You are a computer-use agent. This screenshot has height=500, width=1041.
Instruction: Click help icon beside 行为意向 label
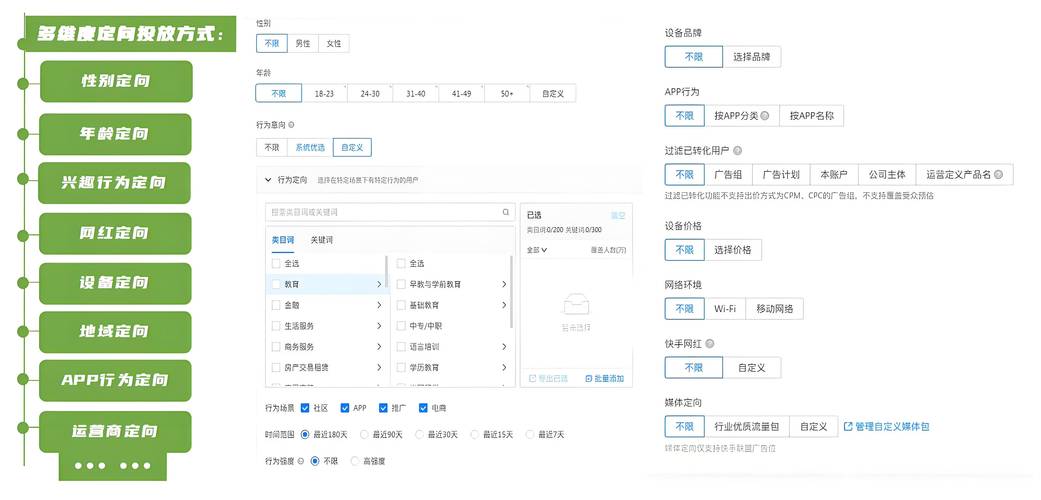(x=292, y=126)
